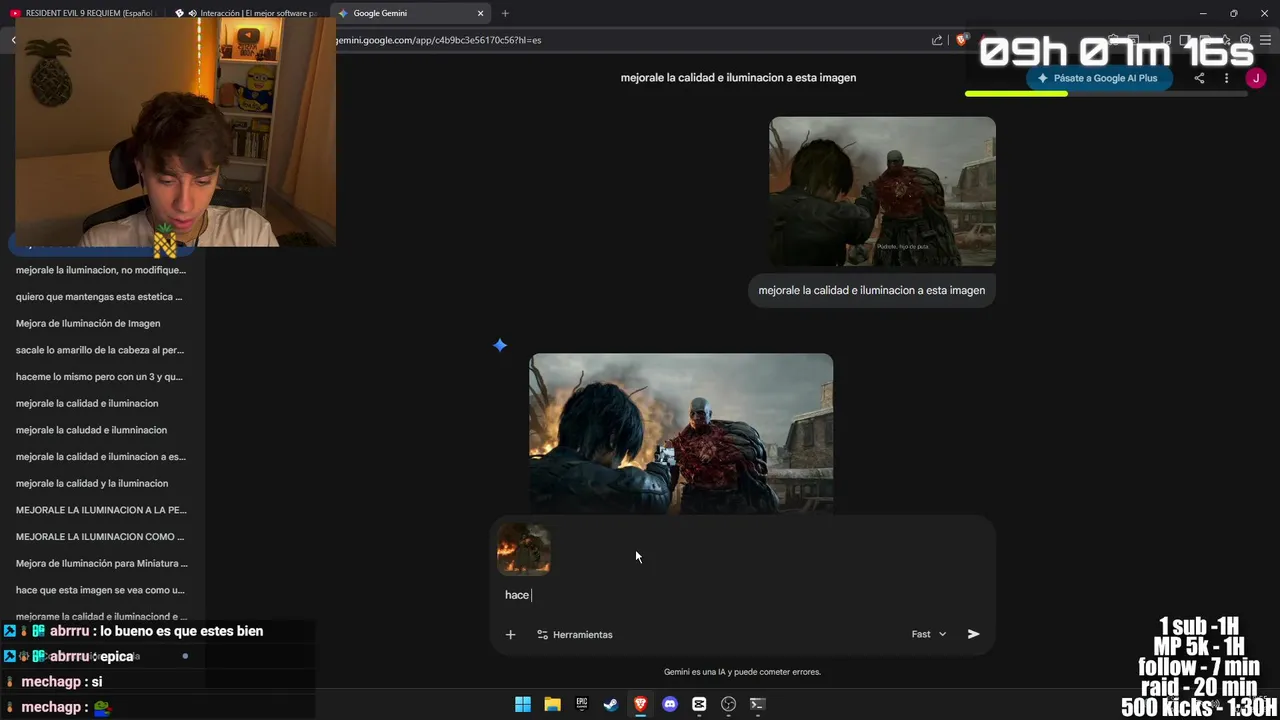1280x720 pixels.
Task: Open chat 'mejorale la caludad e ilumninacion'
Action: click(91, 430)
